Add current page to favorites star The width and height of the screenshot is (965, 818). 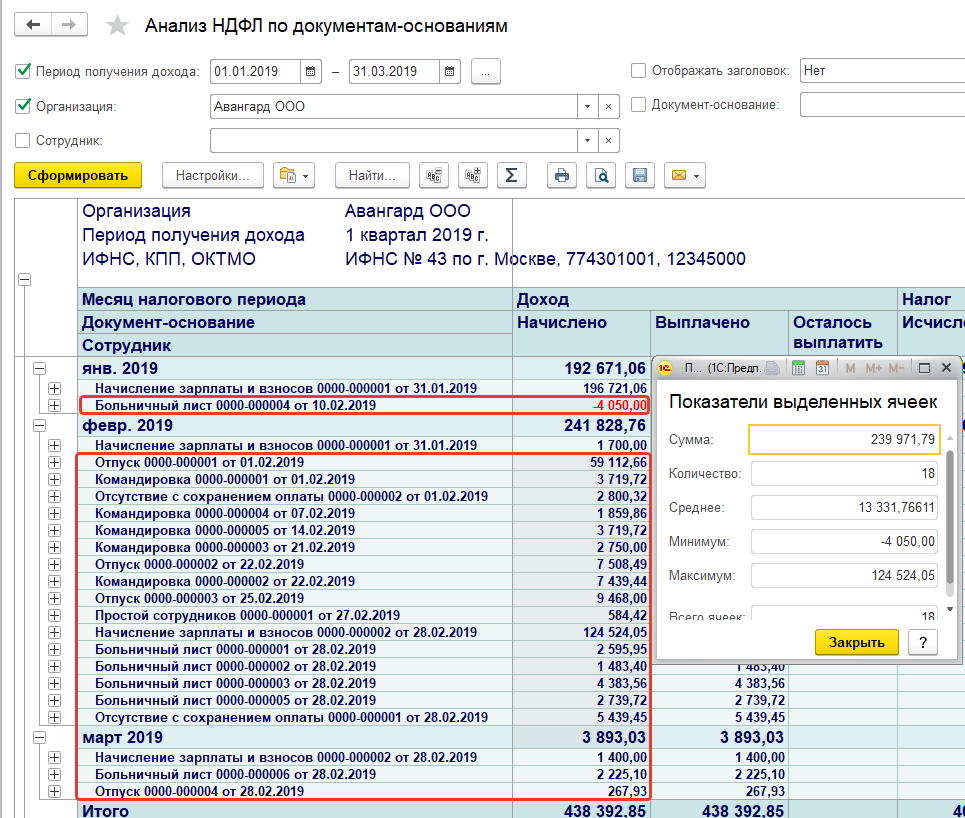coord(118,27)
